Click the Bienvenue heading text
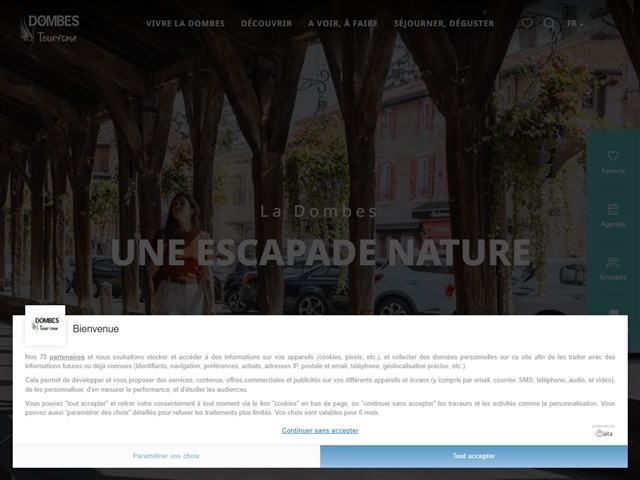 pos(96,329)
